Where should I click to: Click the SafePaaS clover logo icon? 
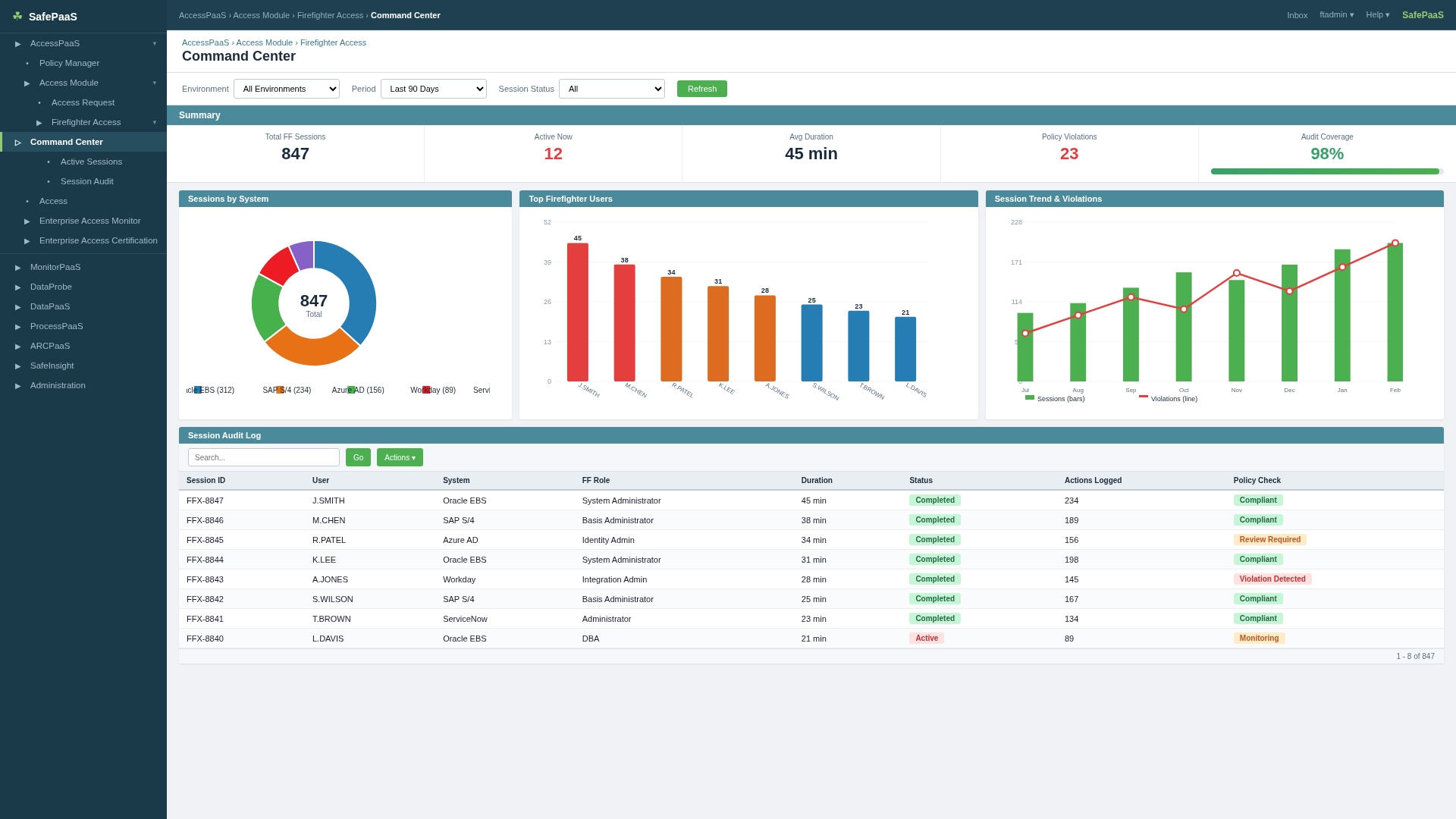click(17, 16)
